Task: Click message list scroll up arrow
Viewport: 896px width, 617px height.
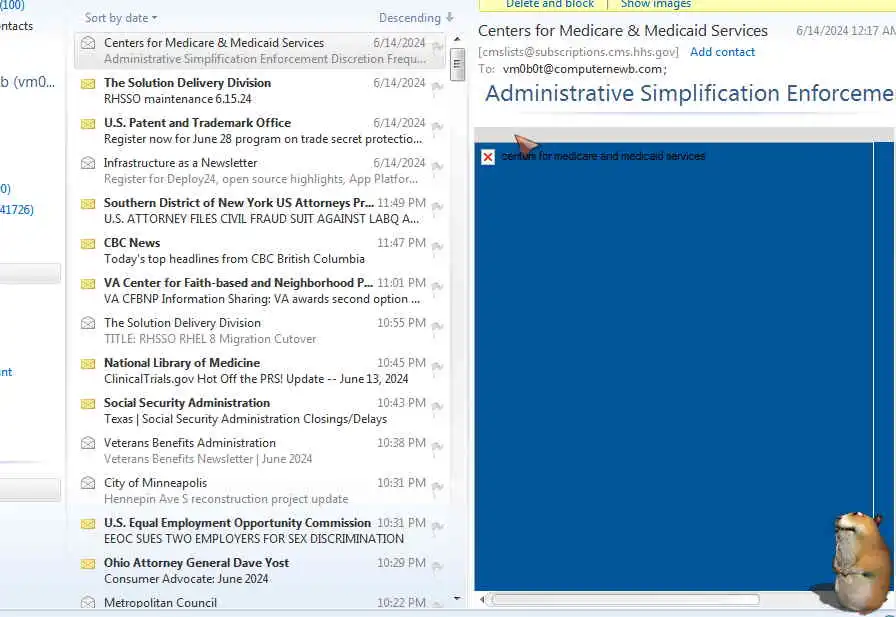Action: 457,39
